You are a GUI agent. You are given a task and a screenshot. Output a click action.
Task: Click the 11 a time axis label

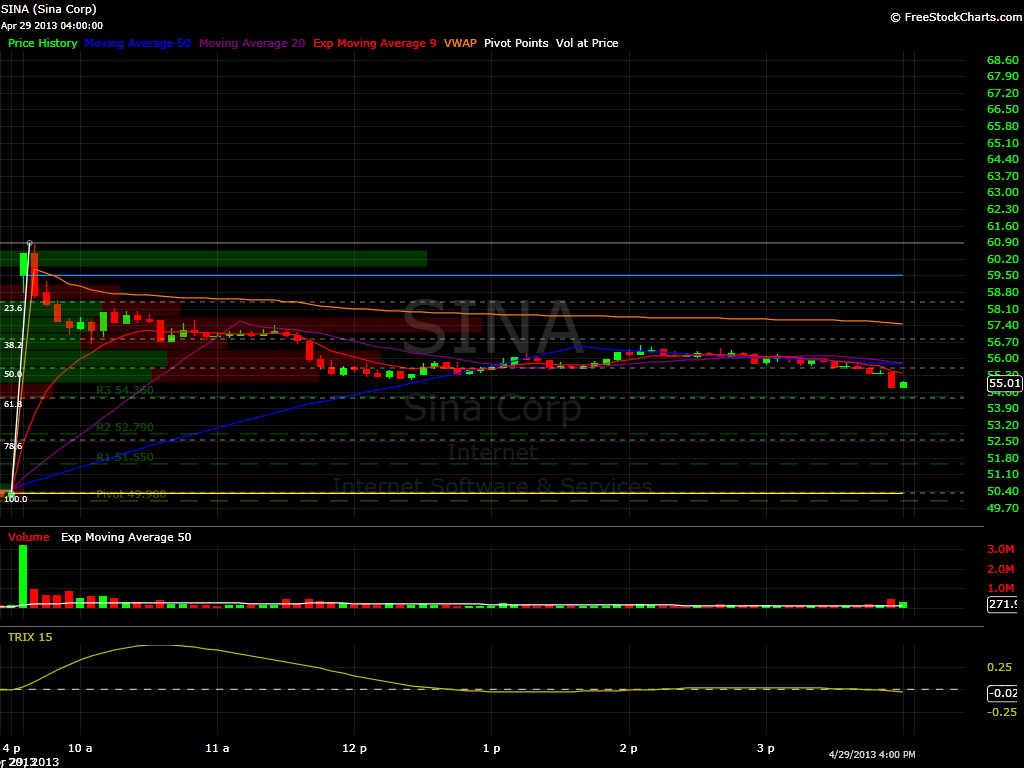(x=217, y=748)
